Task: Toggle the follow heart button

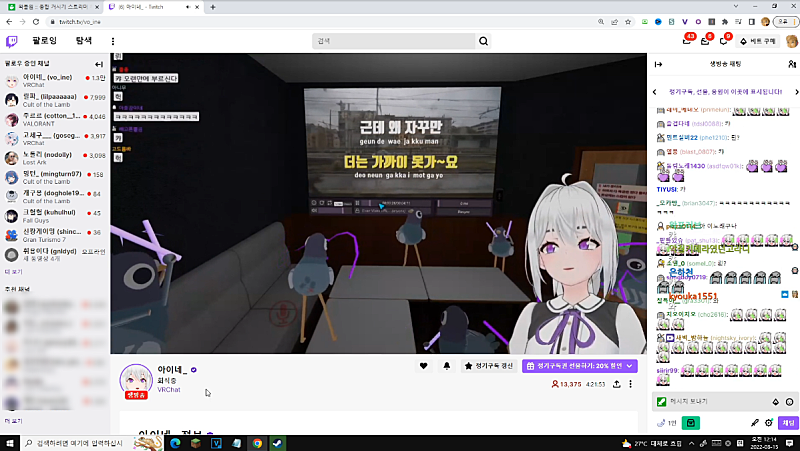Action: click(423, 366)
